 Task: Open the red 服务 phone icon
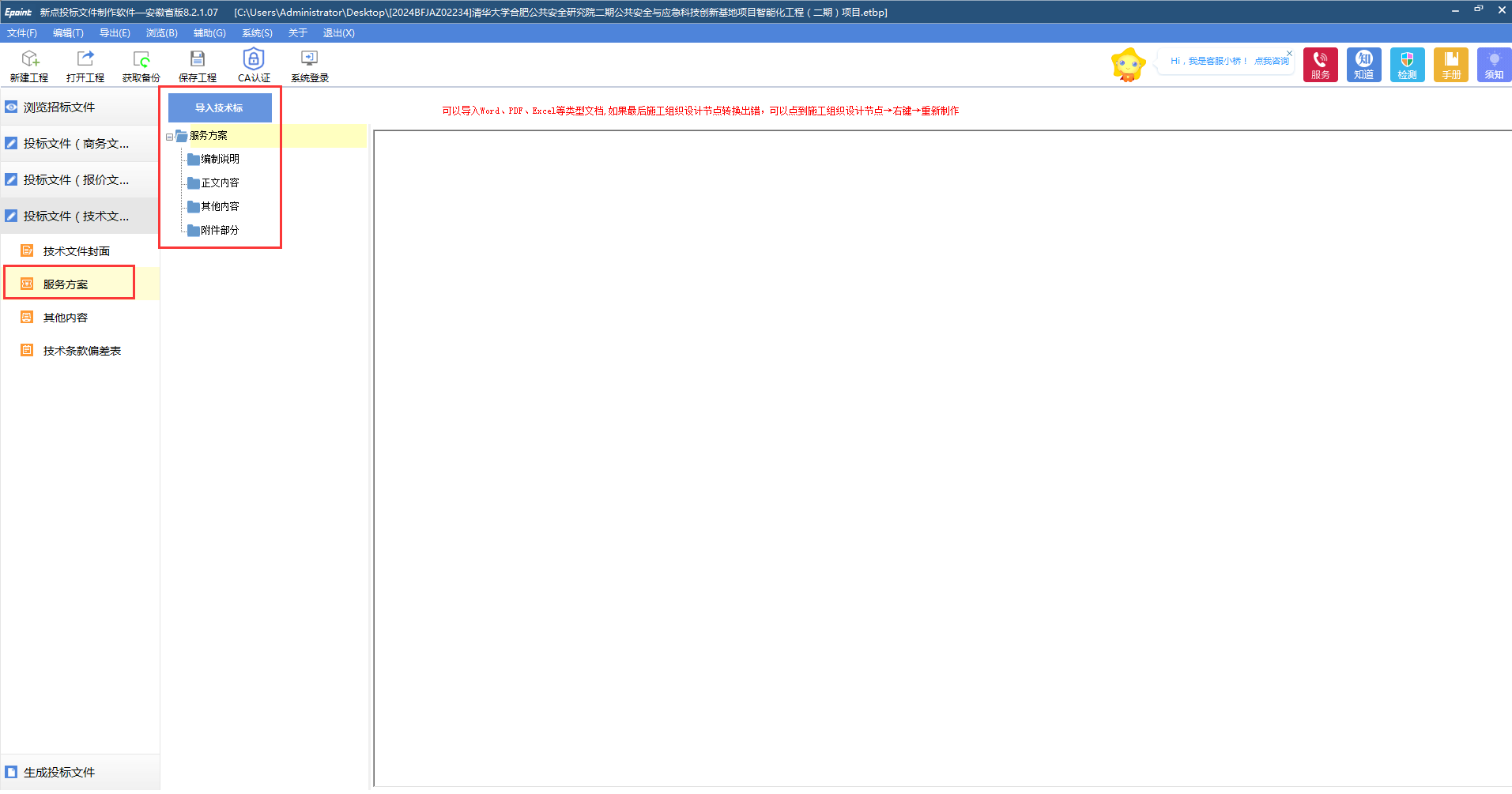tap(1320, 65)
